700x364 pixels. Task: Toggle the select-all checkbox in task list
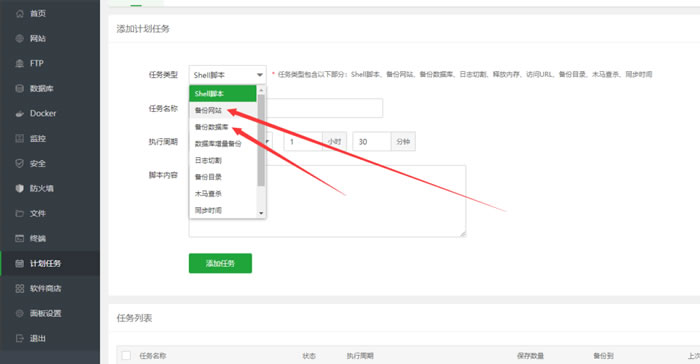pyautogui.click(x=126, y=356)
